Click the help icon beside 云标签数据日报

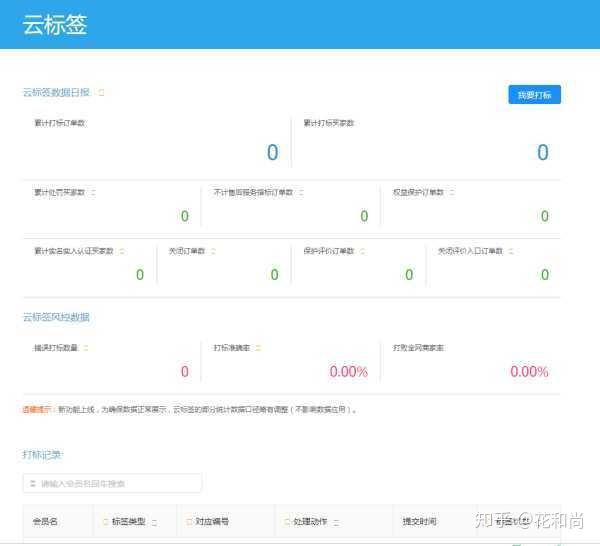click(101, 92)
